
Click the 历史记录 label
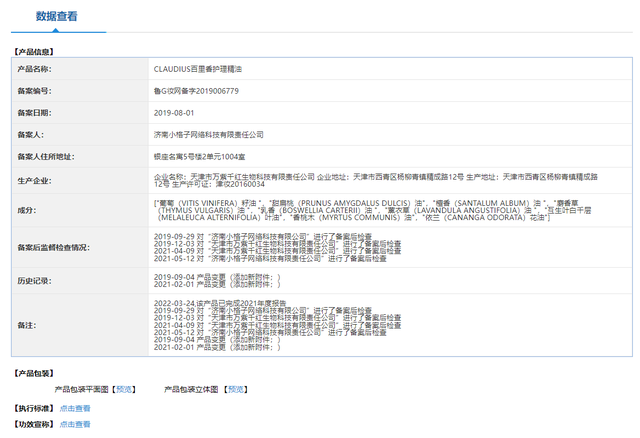(x=34, y=281)
